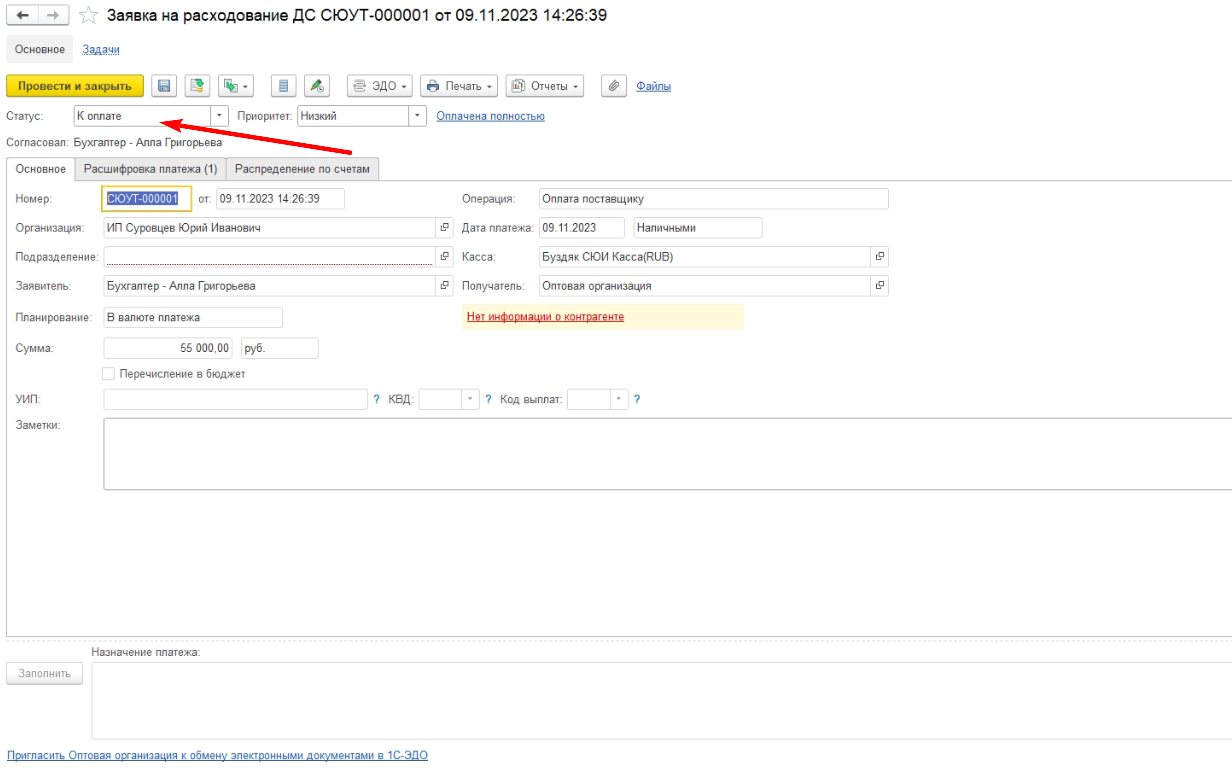This screenshot has width=1232, height=770.
Task: Open the create-based-on icon menu
Action: point(236,86)
